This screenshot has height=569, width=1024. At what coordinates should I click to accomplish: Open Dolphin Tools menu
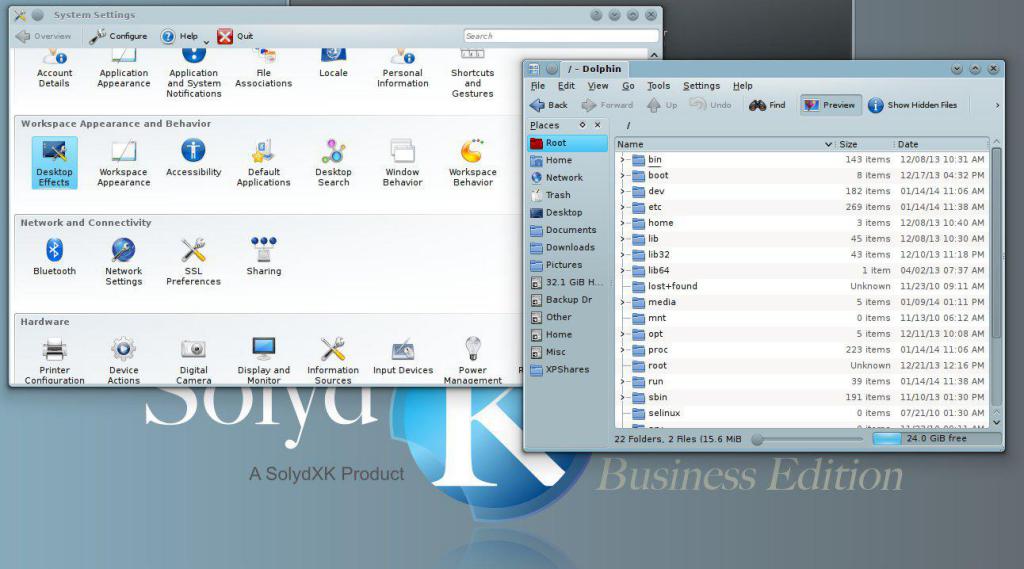pos(658,86)
